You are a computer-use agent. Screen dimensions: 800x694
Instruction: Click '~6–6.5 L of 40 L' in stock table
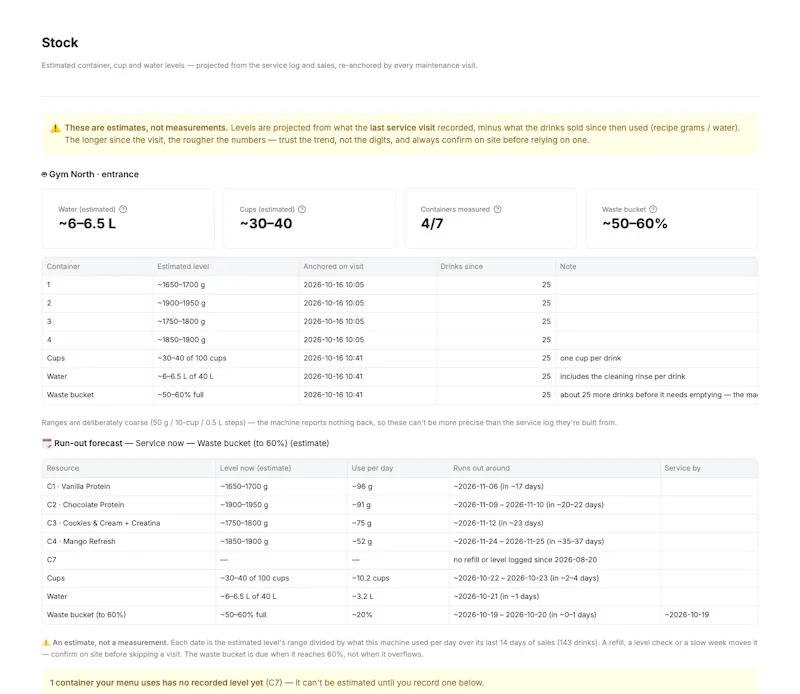(185, 377)
